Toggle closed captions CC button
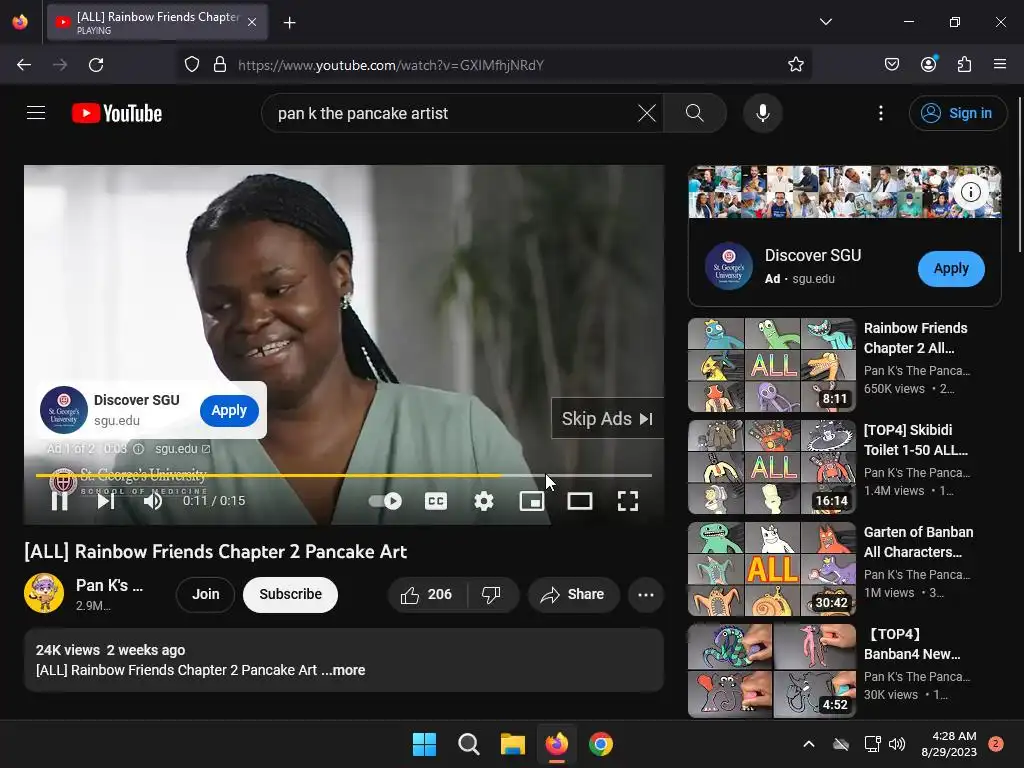Image resolution: width=1024 pixels, height=768 pixels. [x=436, y=501]
